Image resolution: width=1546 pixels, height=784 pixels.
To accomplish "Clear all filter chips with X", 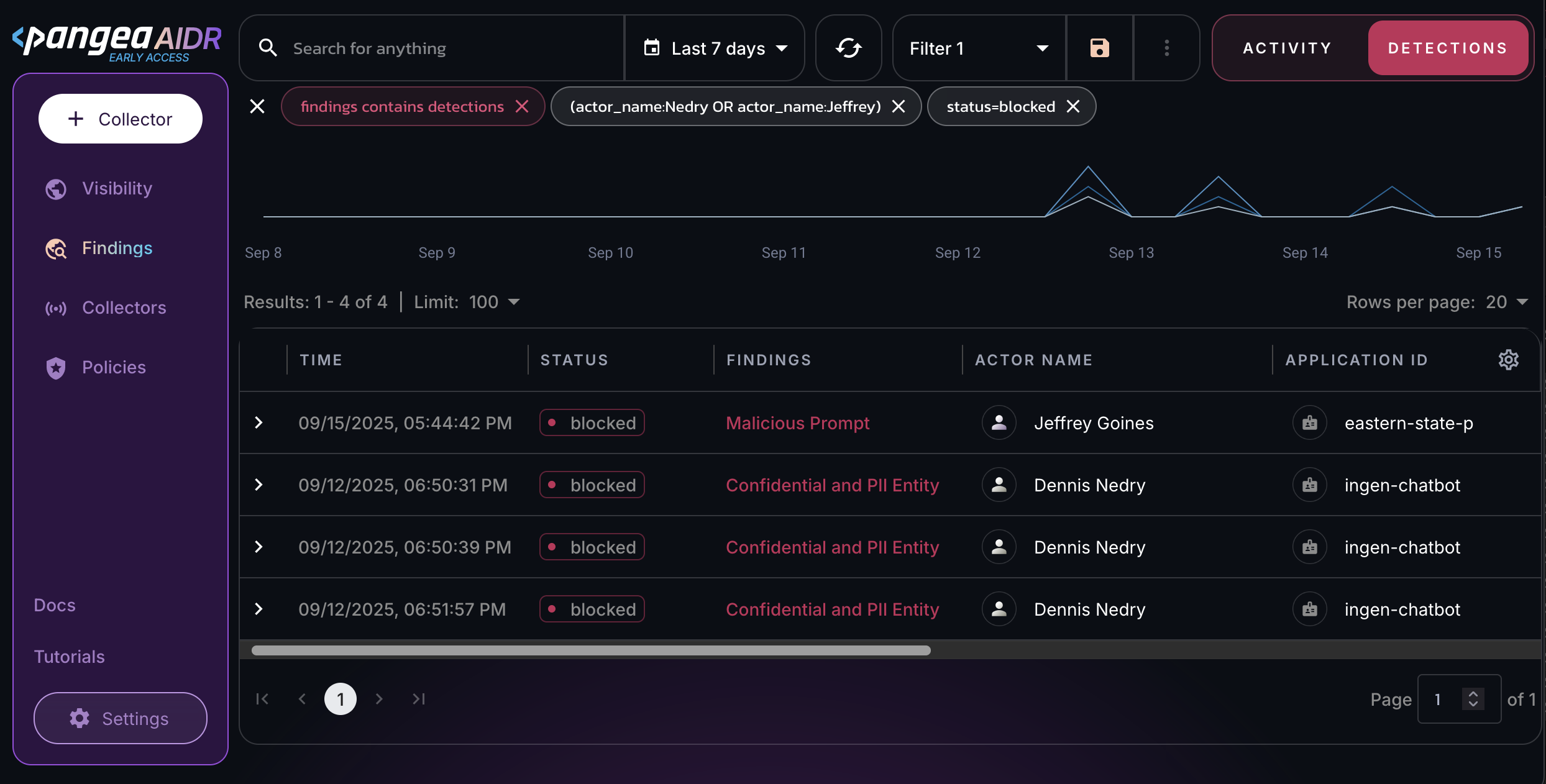I will click(257, 106).
